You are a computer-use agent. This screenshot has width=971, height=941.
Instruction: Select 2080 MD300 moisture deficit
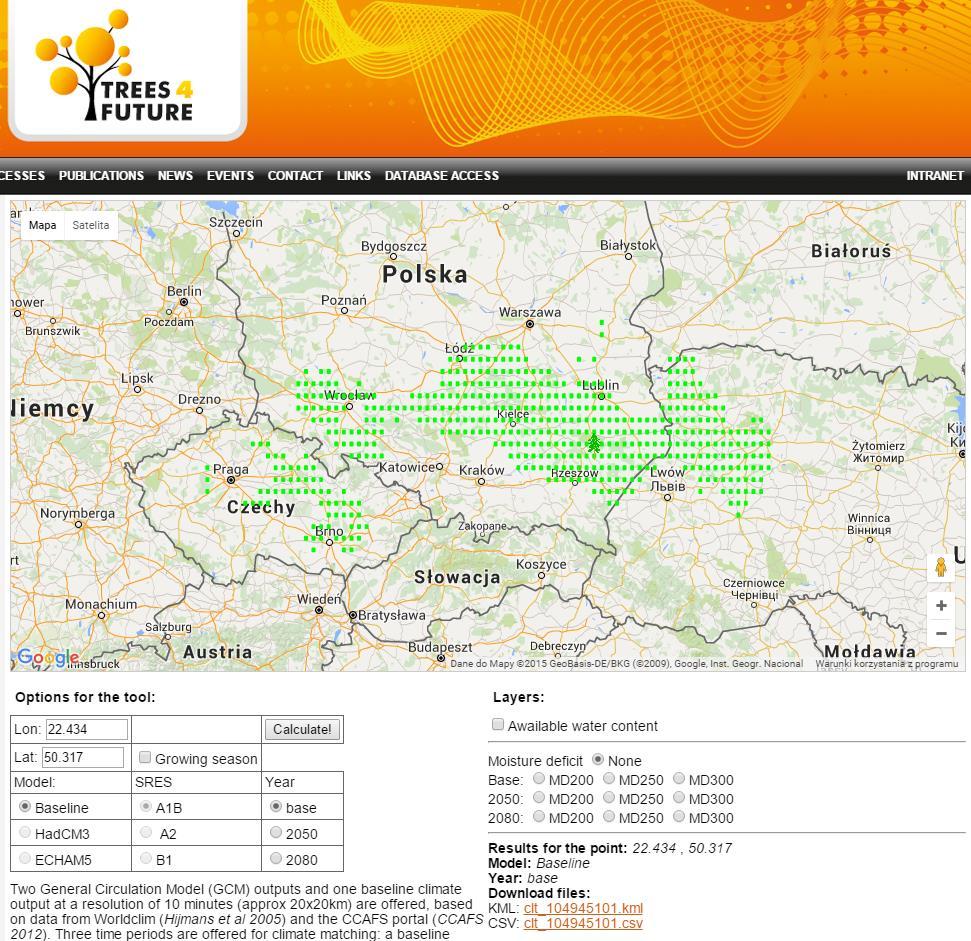click(679, 817)
